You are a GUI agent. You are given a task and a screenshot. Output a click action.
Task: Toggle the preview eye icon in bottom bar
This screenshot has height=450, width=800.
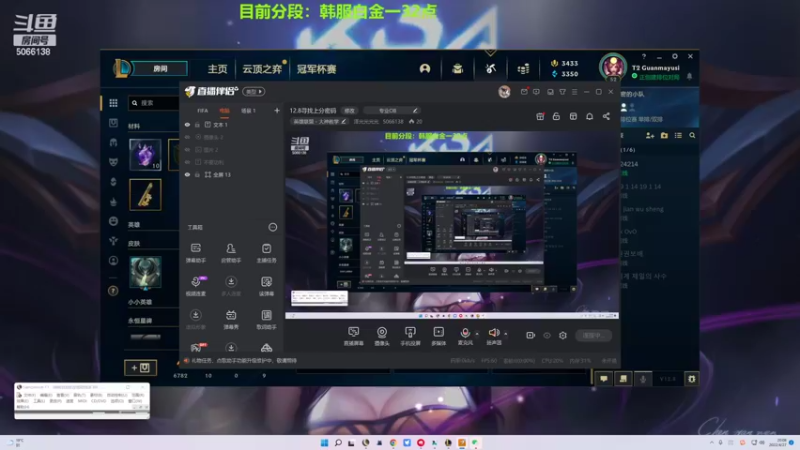click(x=547, y=335)
